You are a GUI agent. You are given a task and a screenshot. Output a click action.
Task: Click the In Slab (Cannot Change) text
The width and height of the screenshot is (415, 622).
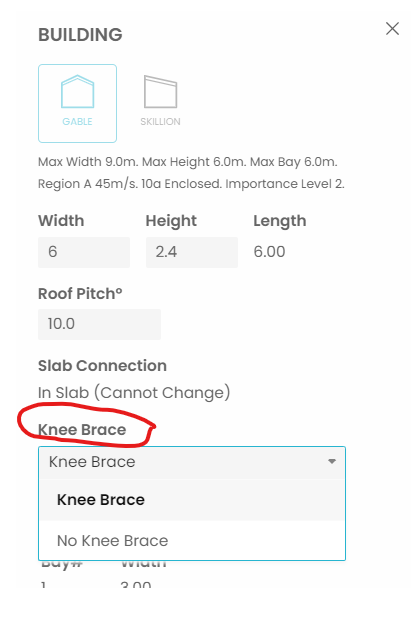[134, 393]
